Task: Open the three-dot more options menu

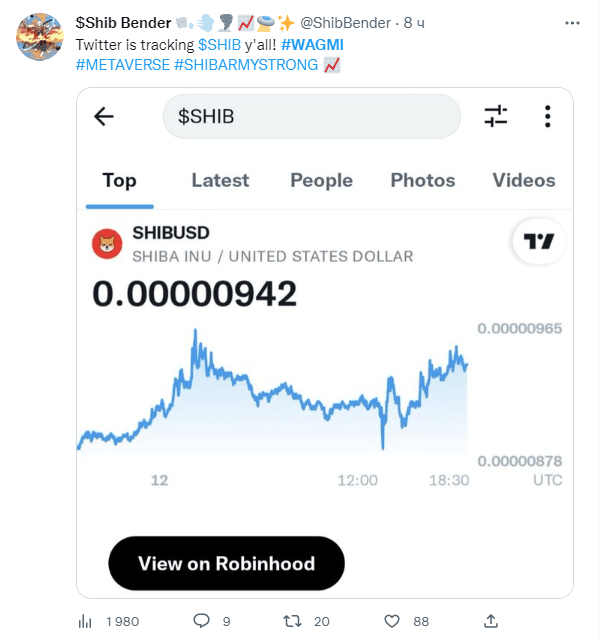Action: 548,117
